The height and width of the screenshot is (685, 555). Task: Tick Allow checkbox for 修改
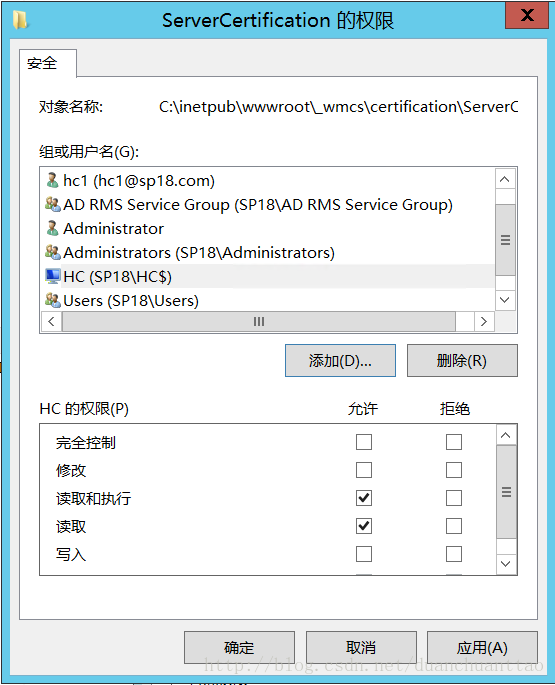pyautogui.click(x=364, y=470)
